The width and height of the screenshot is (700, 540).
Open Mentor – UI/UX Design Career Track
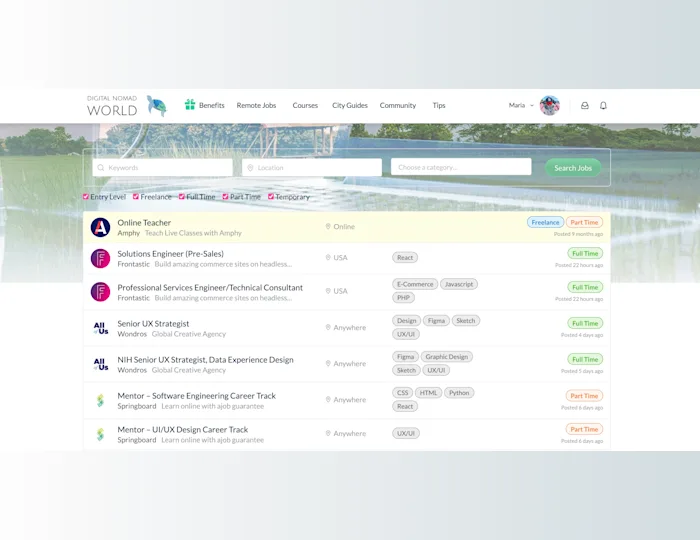click(183, 429)
